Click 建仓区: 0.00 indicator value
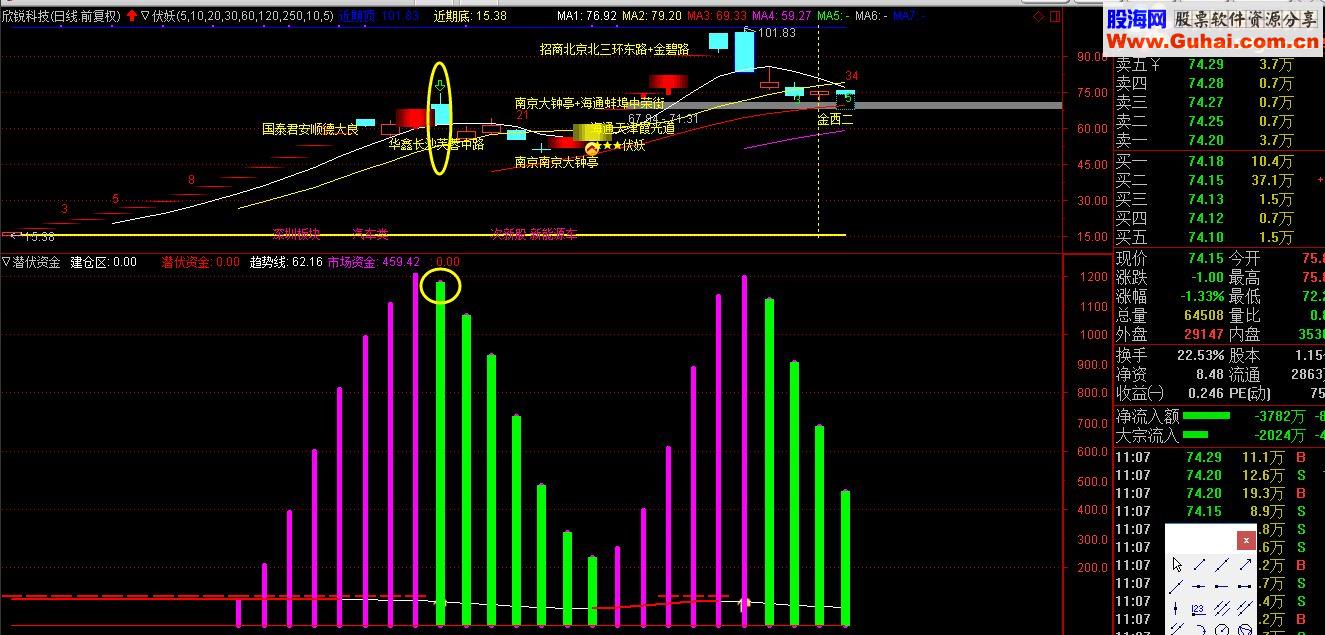 (103, 262)
